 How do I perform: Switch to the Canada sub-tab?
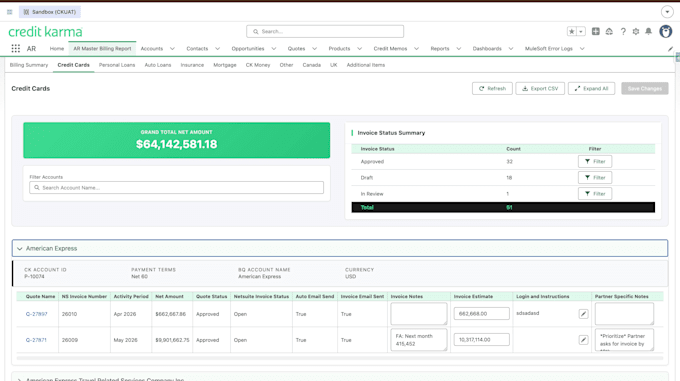click(311, 65)
